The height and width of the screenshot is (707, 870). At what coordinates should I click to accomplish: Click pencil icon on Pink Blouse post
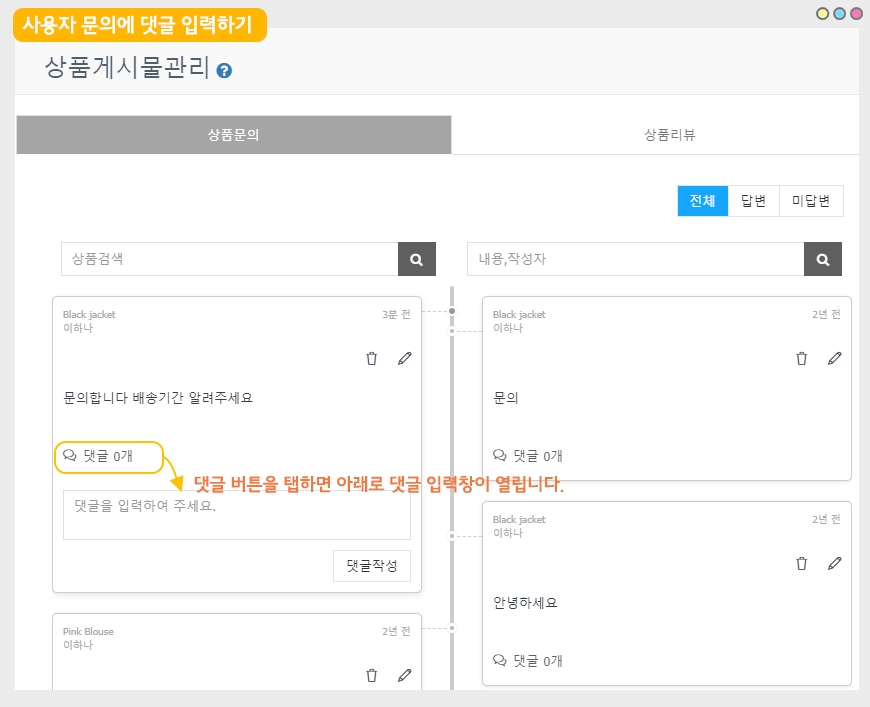point(404,675)
